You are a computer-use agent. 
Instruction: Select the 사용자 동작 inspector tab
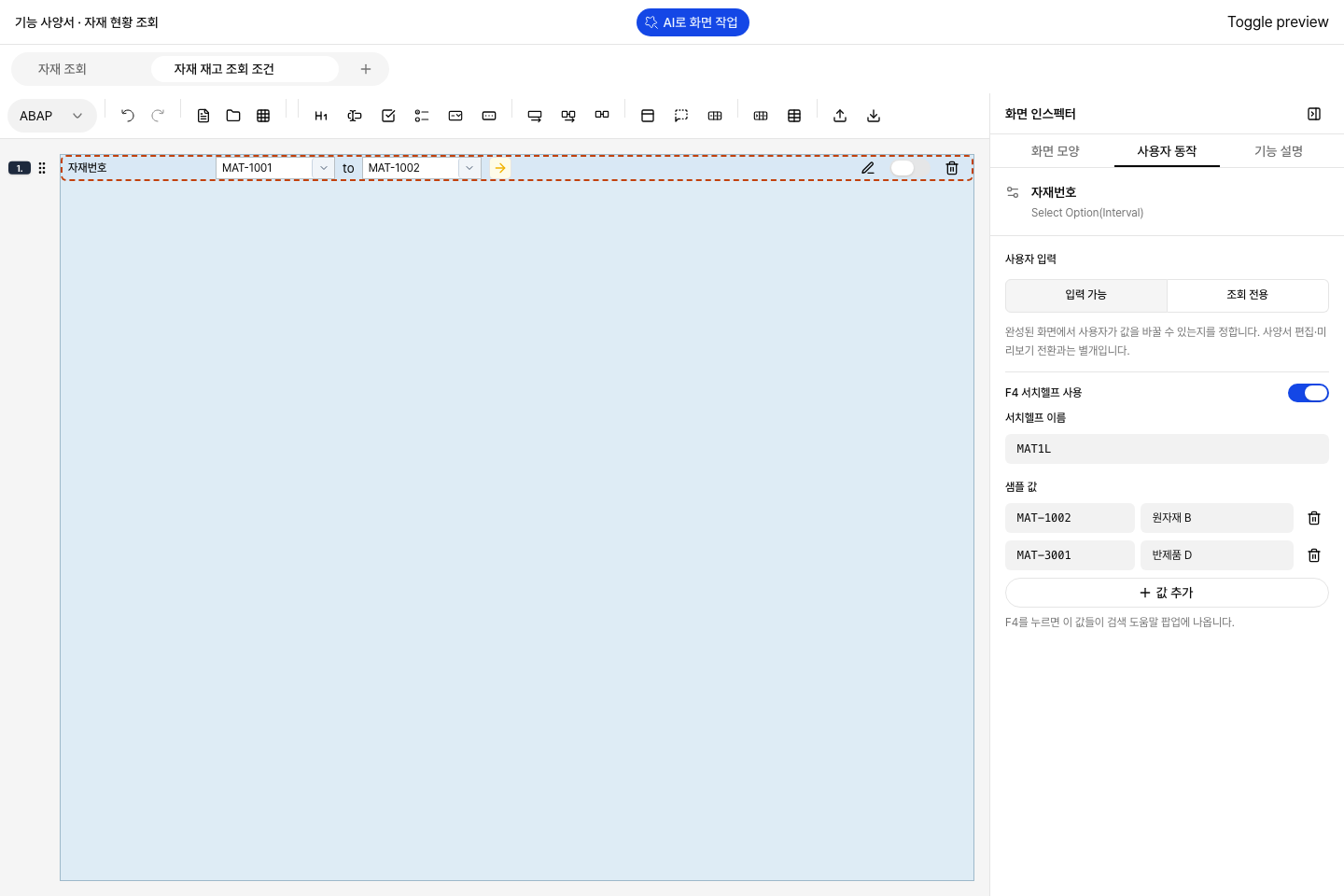pos(1167,151)
